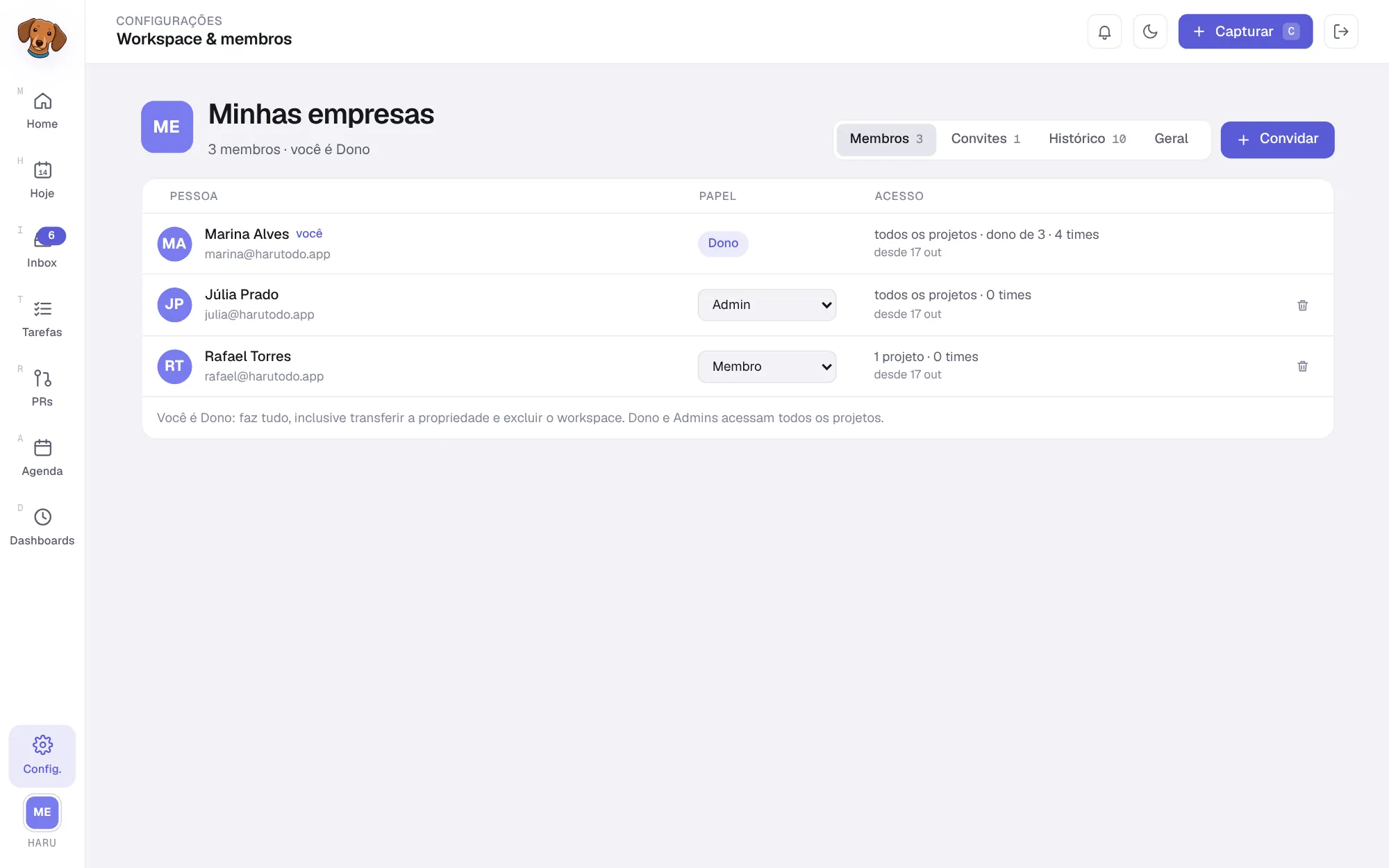
Task: Switch to the Convites tab
Action: 985,139
